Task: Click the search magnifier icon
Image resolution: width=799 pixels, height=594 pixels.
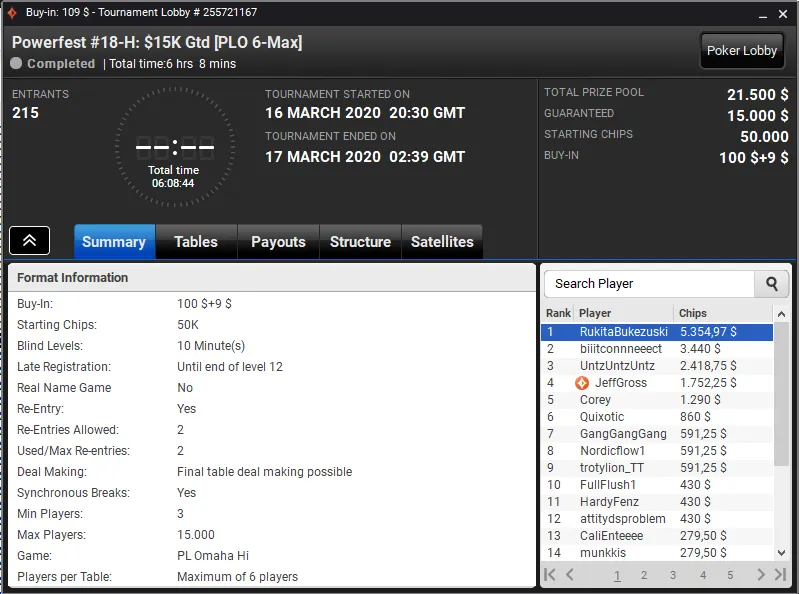Action: click(x=771, y=284)
